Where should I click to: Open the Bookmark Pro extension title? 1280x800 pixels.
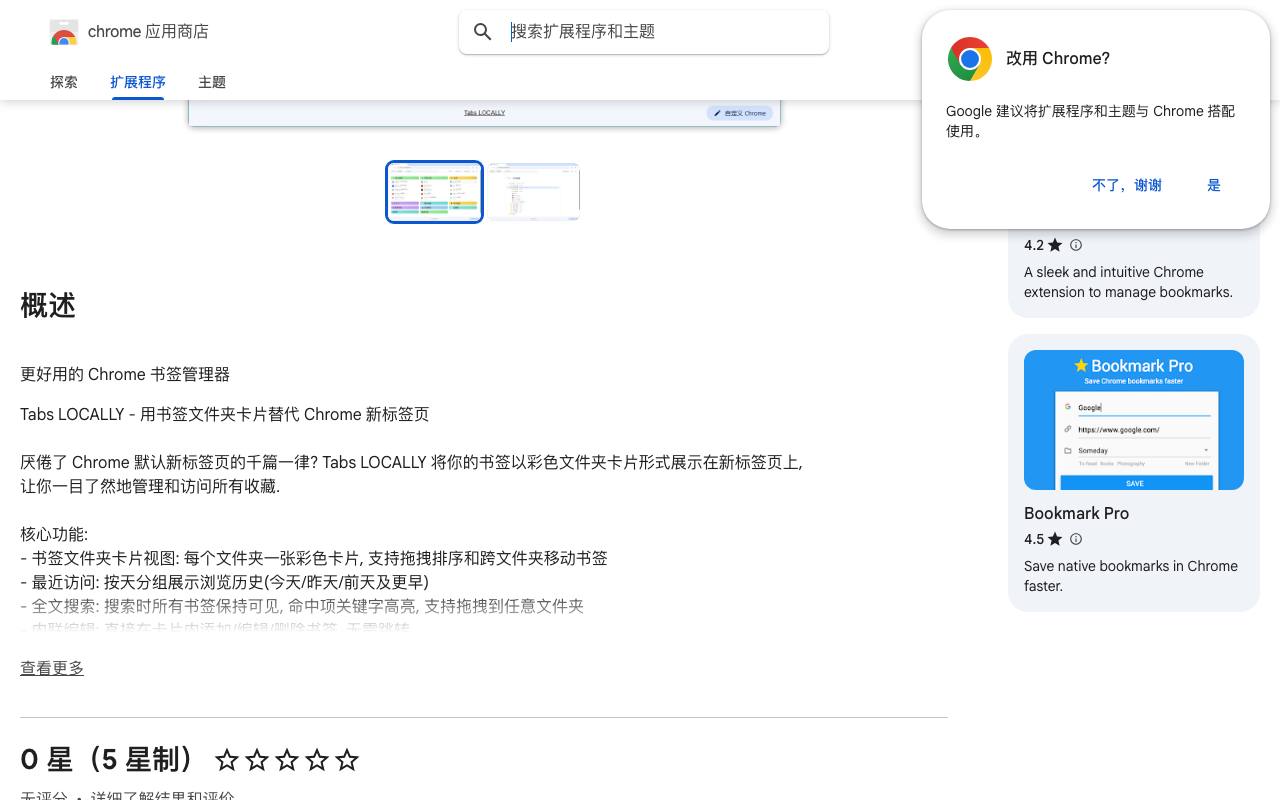point(1076,513)
